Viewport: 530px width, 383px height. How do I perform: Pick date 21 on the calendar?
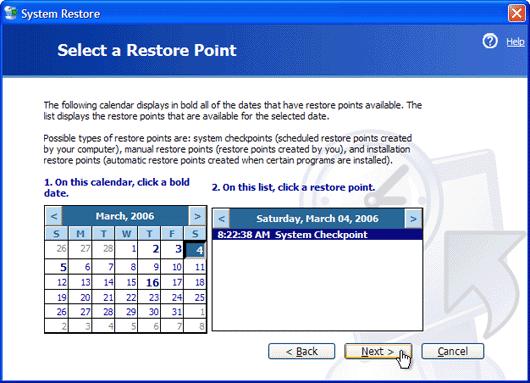click(103, 297)
